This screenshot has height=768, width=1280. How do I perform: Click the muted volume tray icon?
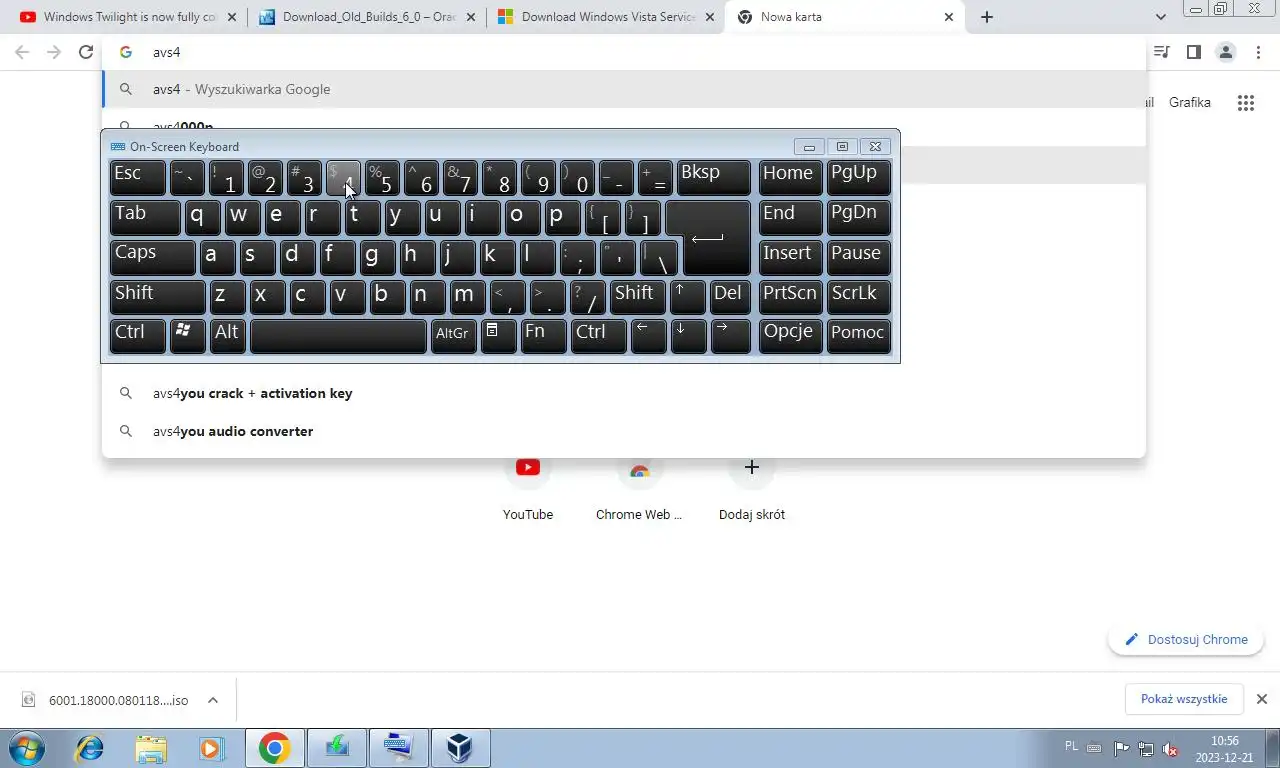click(1170, 748)
